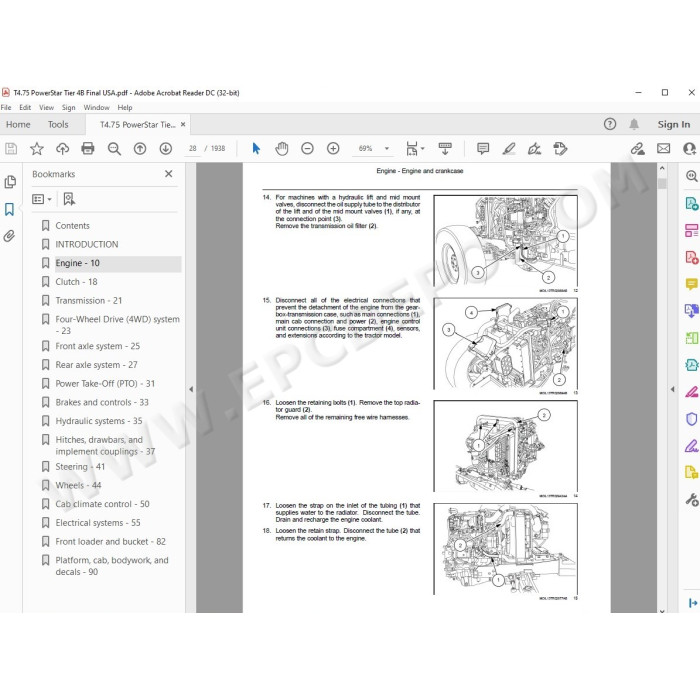The image size is (700, 700).
Task: Click the search tool in right pane
Action: point(692,176)
